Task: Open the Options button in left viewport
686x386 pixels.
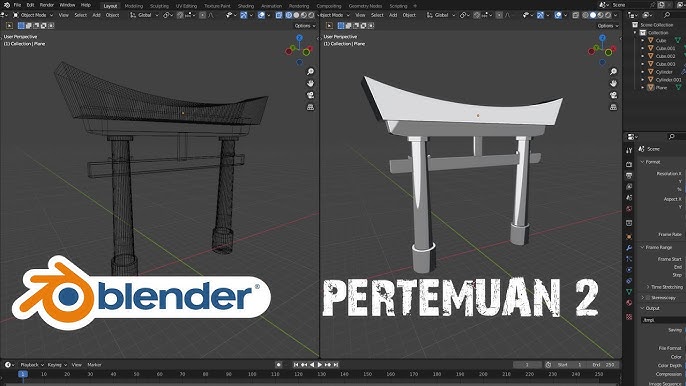Action: point(304,26)
